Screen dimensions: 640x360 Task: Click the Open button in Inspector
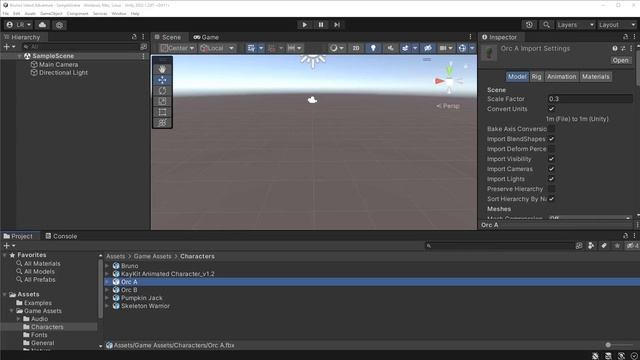point(620,60)
